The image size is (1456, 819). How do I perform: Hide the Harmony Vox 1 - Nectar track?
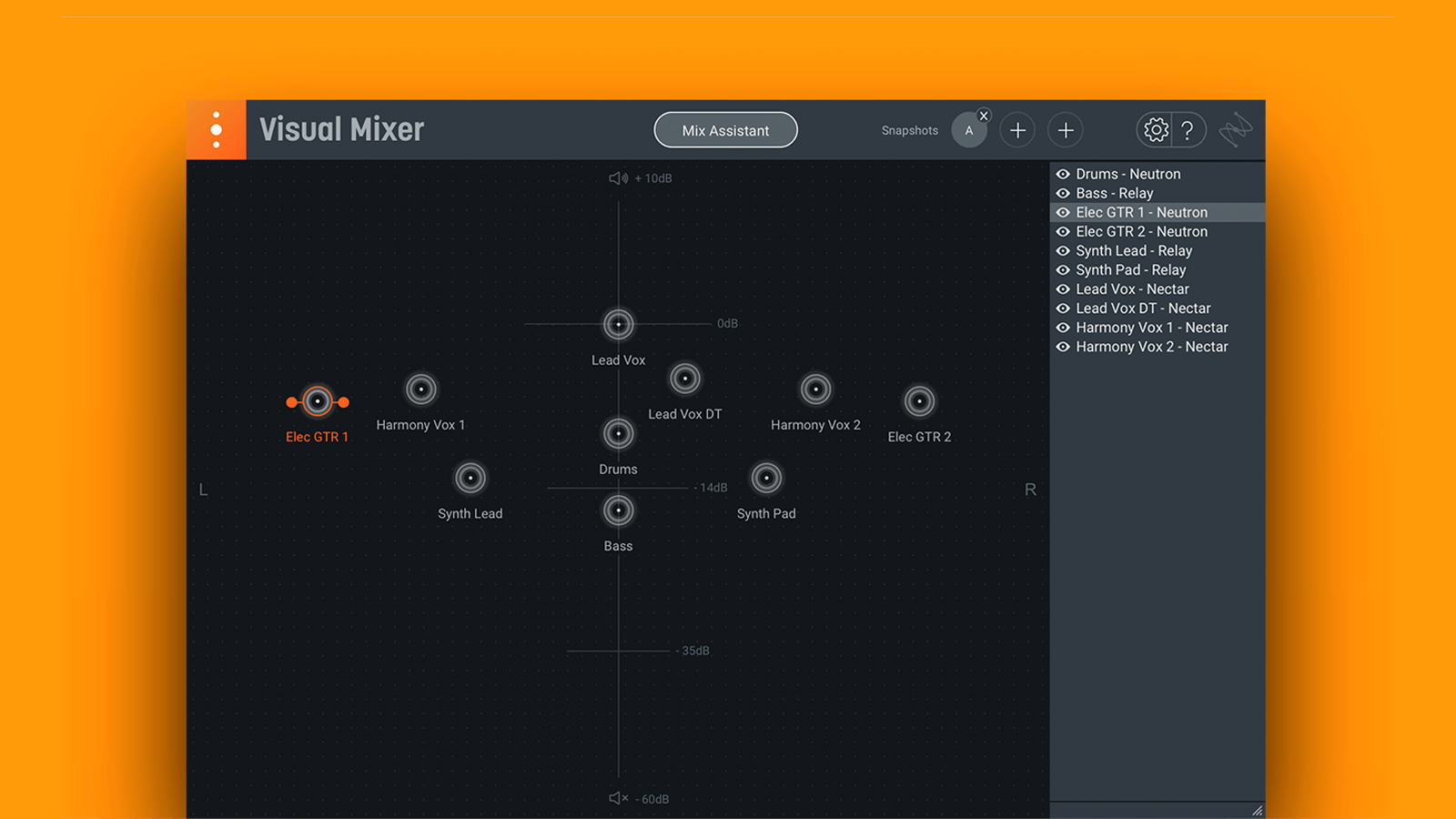click(x=1062, y=327)
